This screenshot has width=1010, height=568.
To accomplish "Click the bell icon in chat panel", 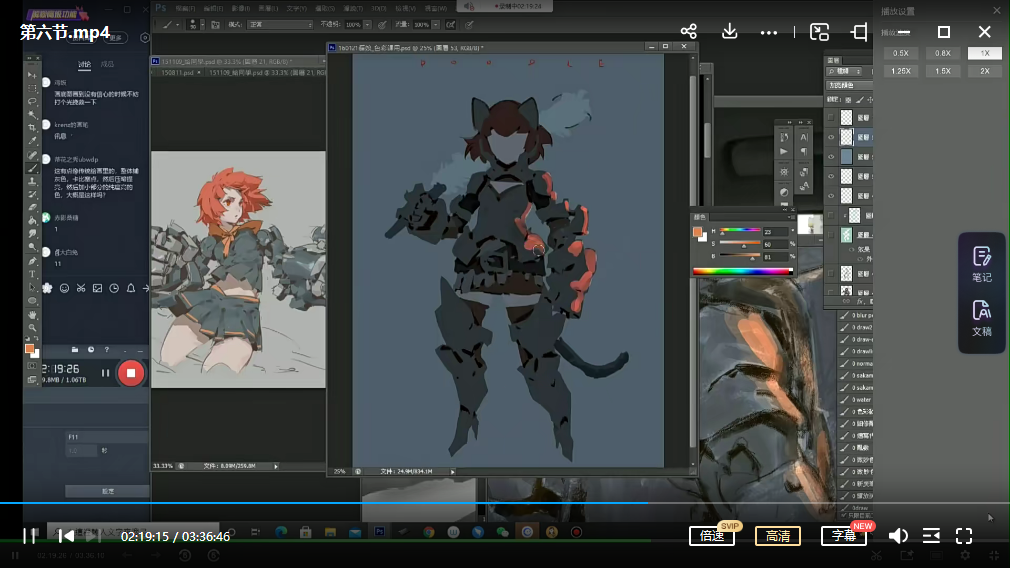I will click(x=131, y=289).
